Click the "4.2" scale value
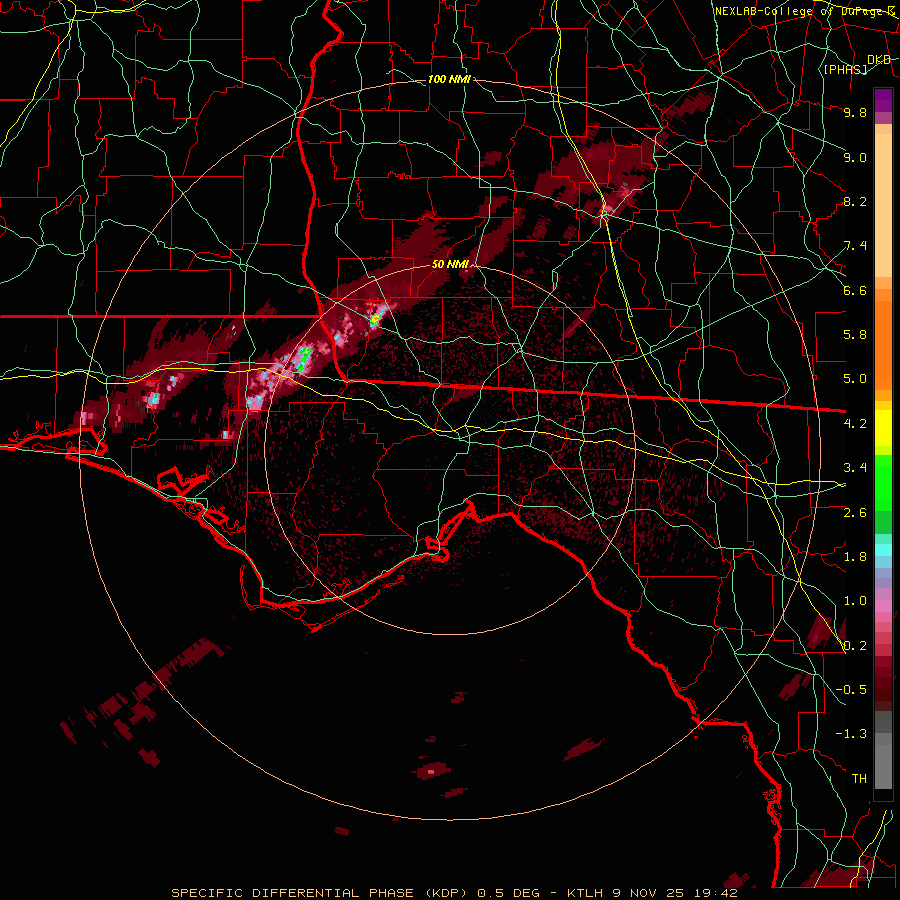900x900 pixels. tap(855, 424)
